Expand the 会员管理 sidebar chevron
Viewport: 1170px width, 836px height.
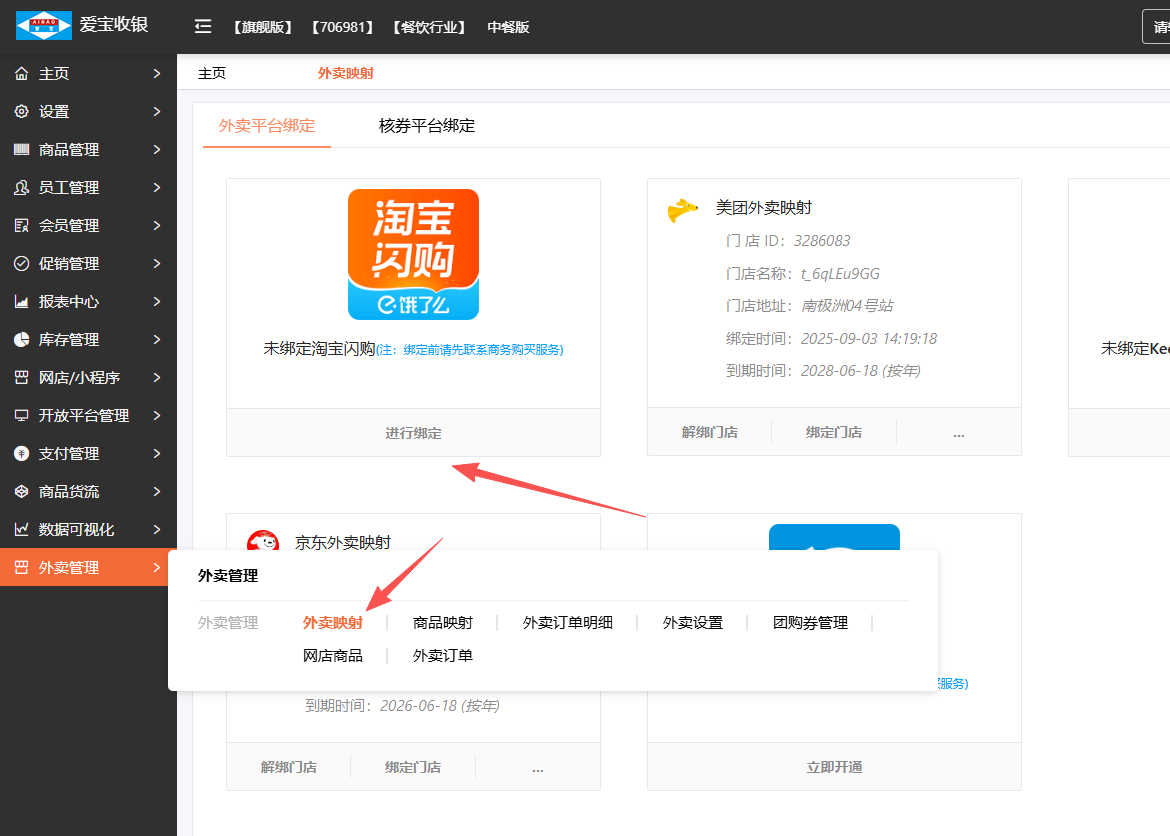(157, 226)
